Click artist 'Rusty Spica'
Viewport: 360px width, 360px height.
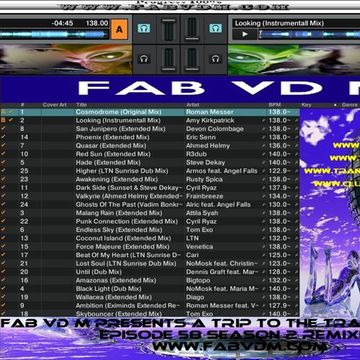click(204, 179)
